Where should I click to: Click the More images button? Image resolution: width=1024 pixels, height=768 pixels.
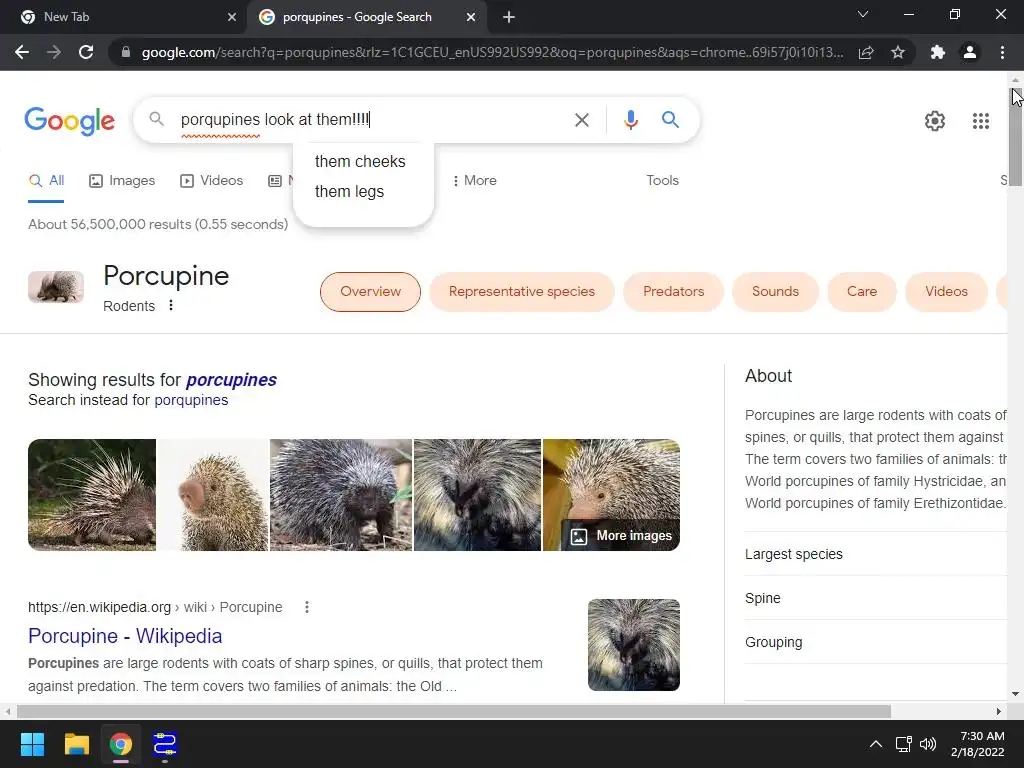(x=620, y=536)
